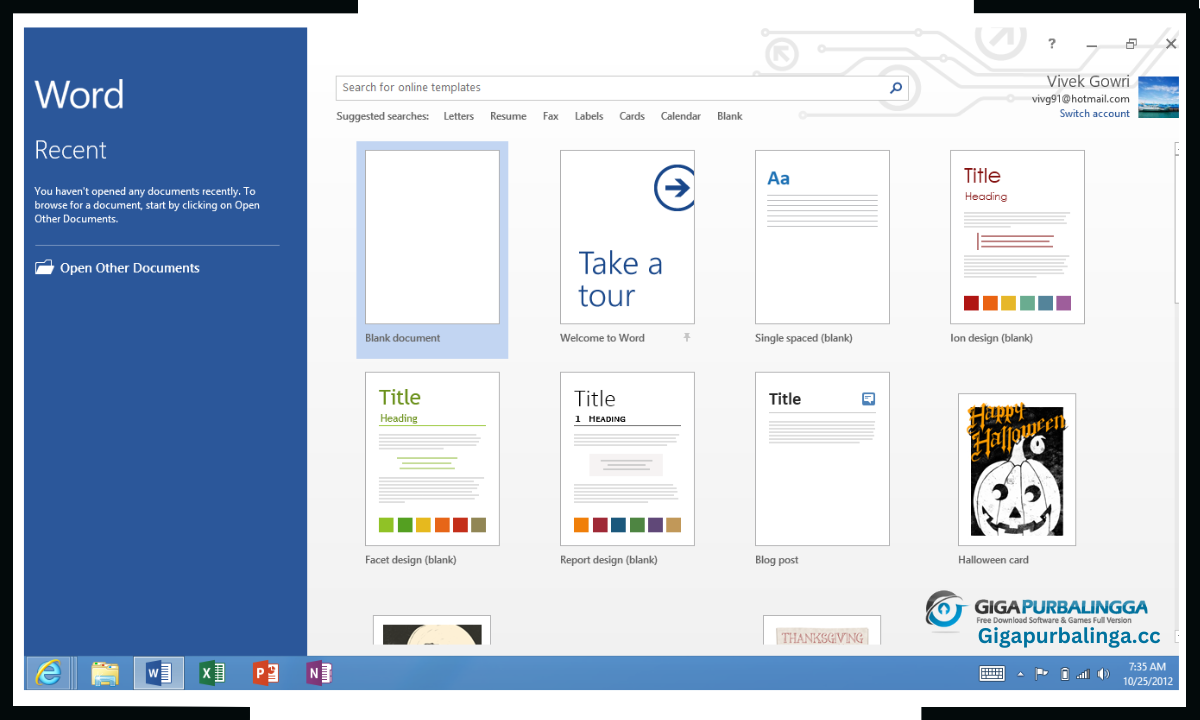
Task: Click Switch account link
Action: [x=1095, y=113]
